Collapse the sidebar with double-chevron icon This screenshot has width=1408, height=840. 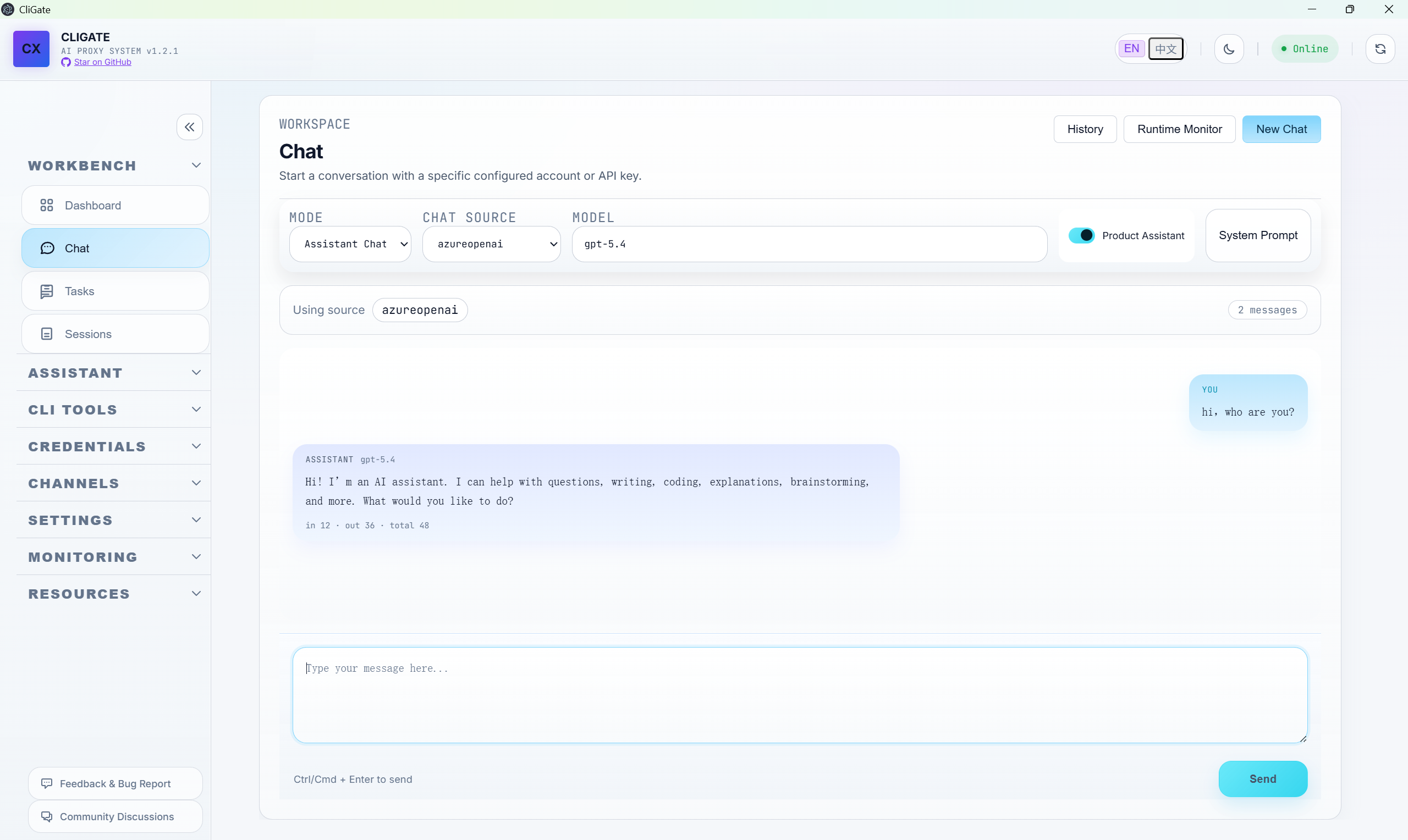[x=190, y=127]
